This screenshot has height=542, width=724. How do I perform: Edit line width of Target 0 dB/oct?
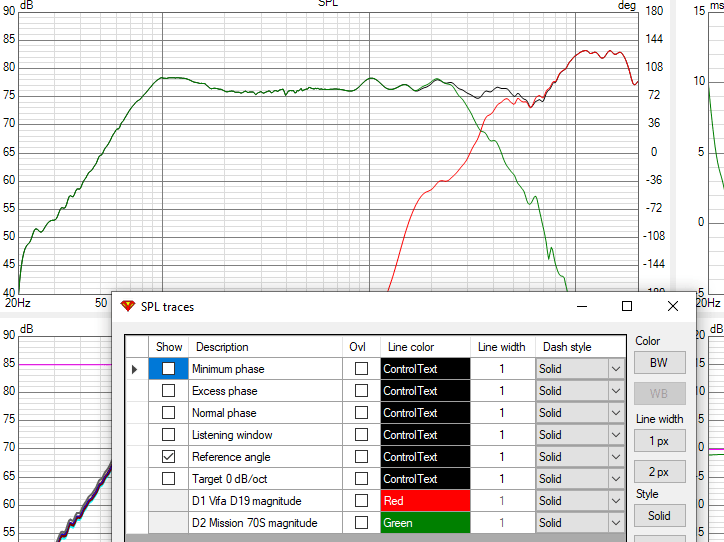tap(503, 479)
